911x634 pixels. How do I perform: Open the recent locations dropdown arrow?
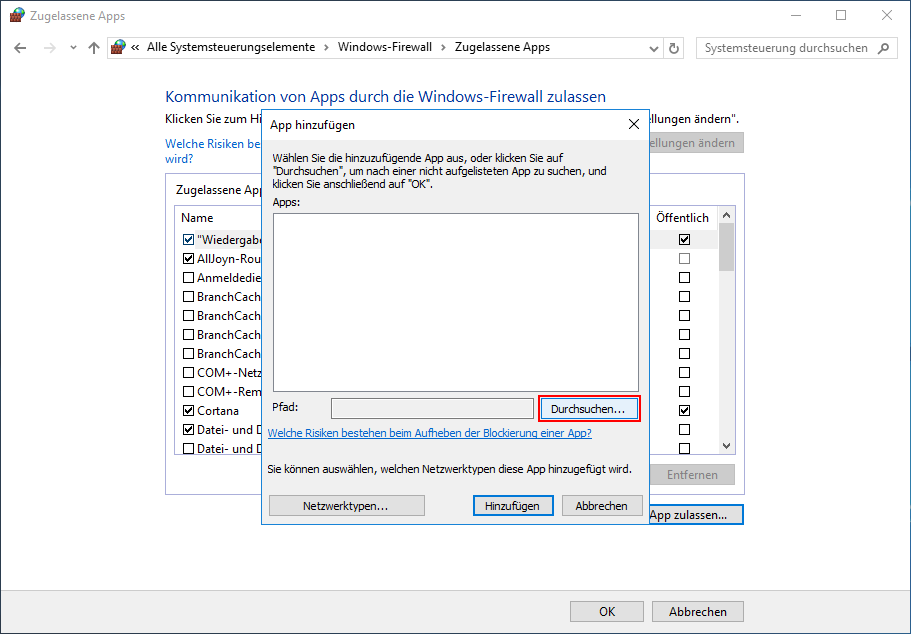click(x=73, y=48)
